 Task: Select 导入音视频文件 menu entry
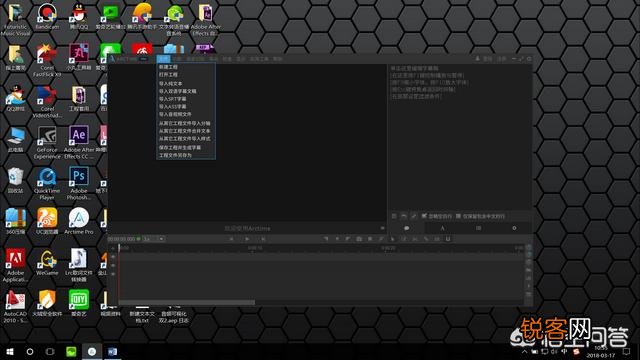pos(186,114)
